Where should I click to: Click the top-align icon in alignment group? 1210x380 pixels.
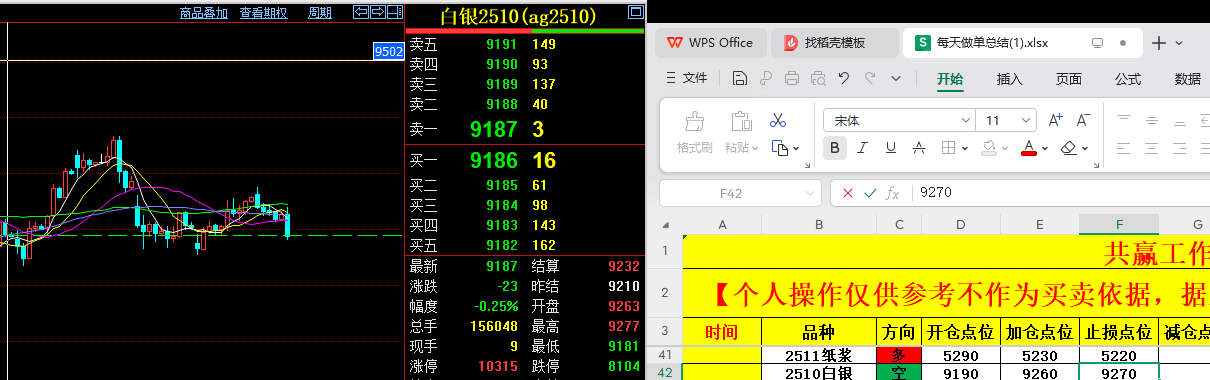[x=1123, y=120]
